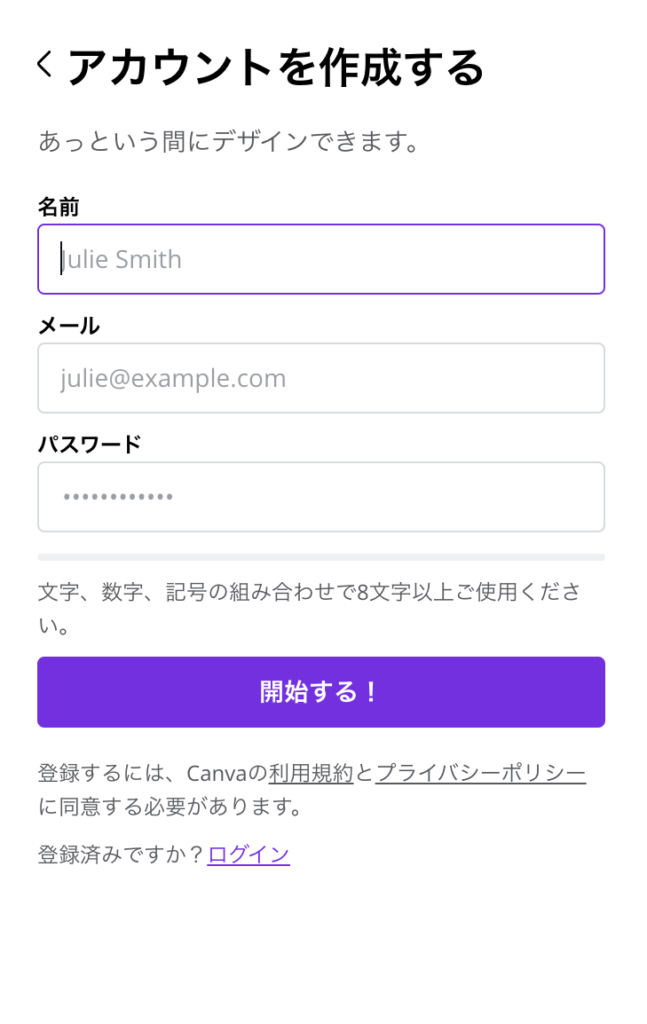The image size is (647, 1024).
Task: Click the Julie Smith placeholder text
Action: [122, 260]
